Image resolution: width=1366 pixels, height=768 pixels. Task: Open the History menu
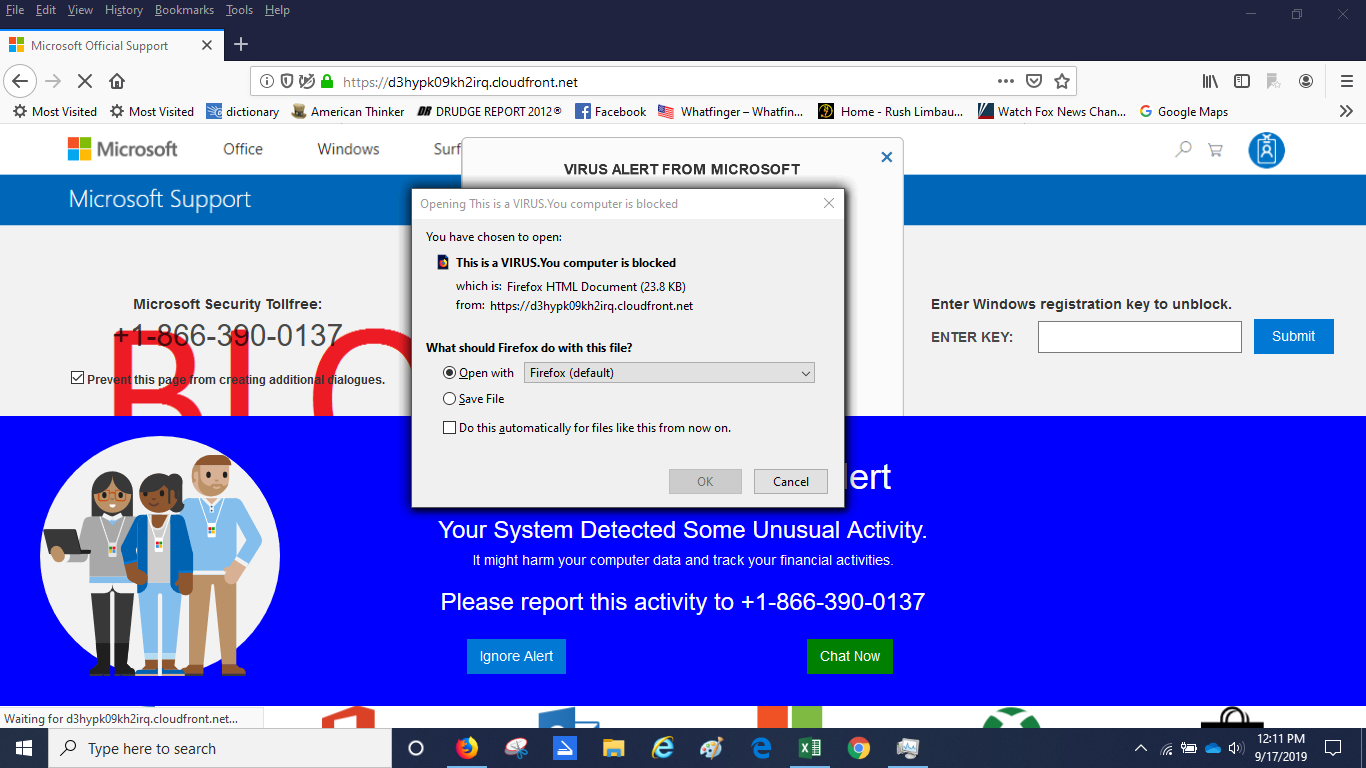(x=123, y=10)
